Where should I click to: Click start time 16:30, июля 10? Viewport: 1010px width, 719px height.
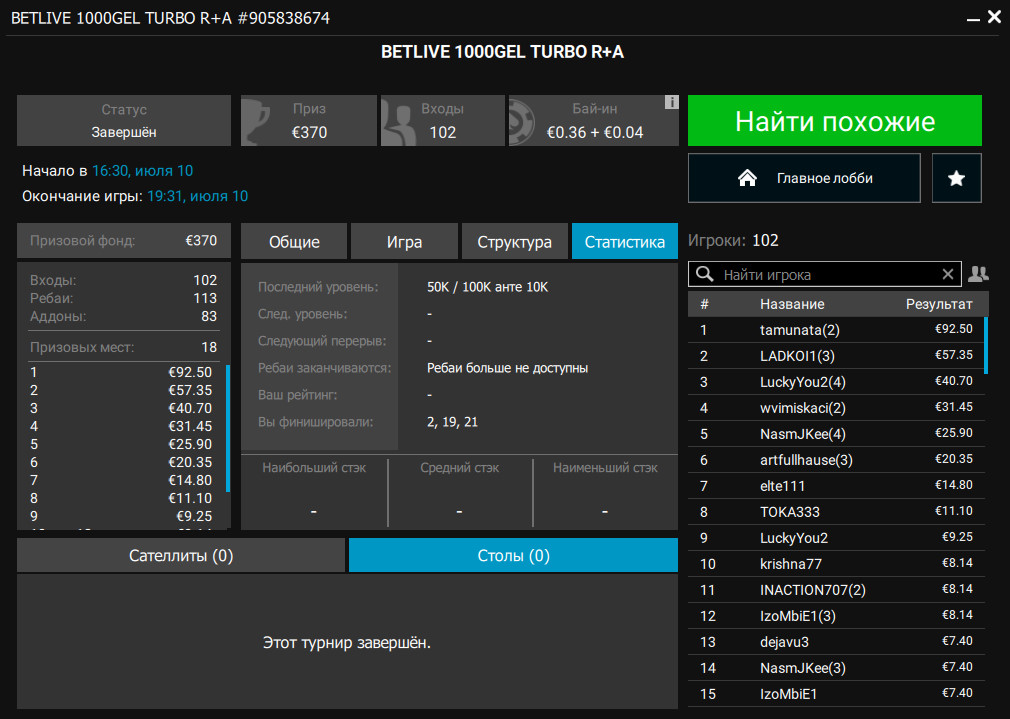pyautogui.click(x=142, y=171)
